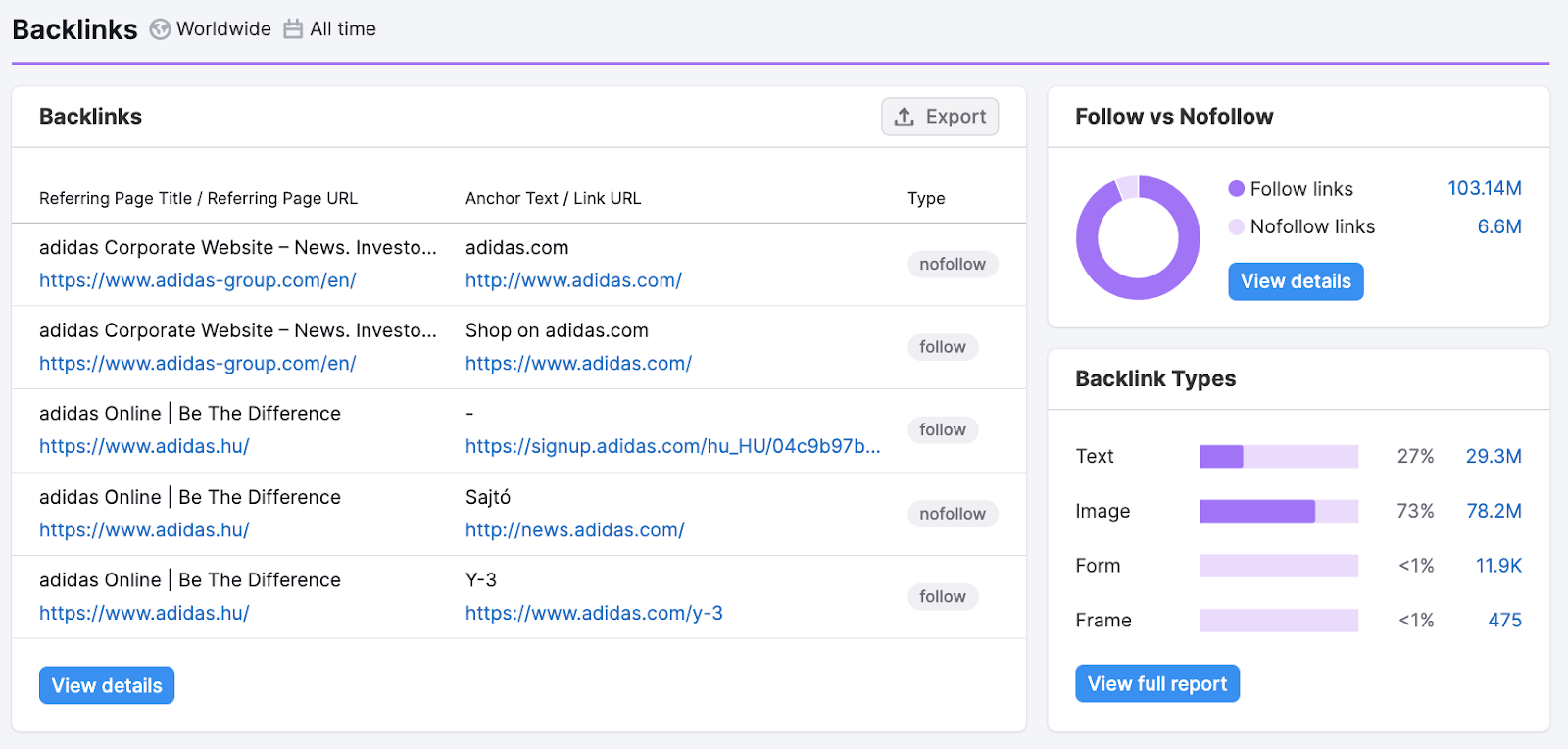The width and height of the screenshot is (1568, 749).
Task: Click the 'Sajtó' anchor text
Action: coord(488,497)
